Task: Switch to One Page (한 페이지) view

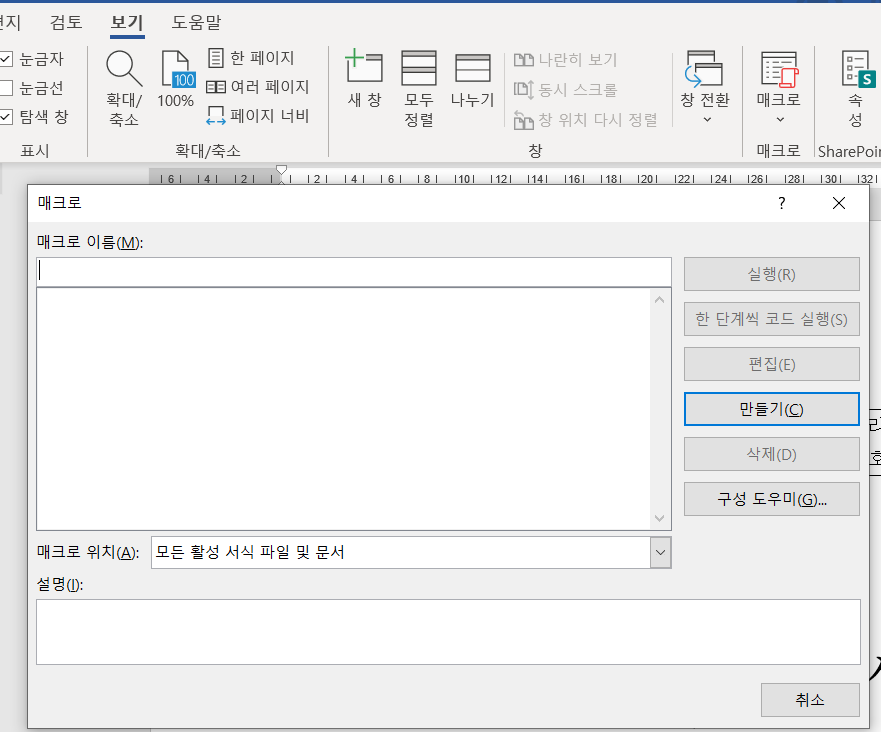Action: (x=252, y=58)
